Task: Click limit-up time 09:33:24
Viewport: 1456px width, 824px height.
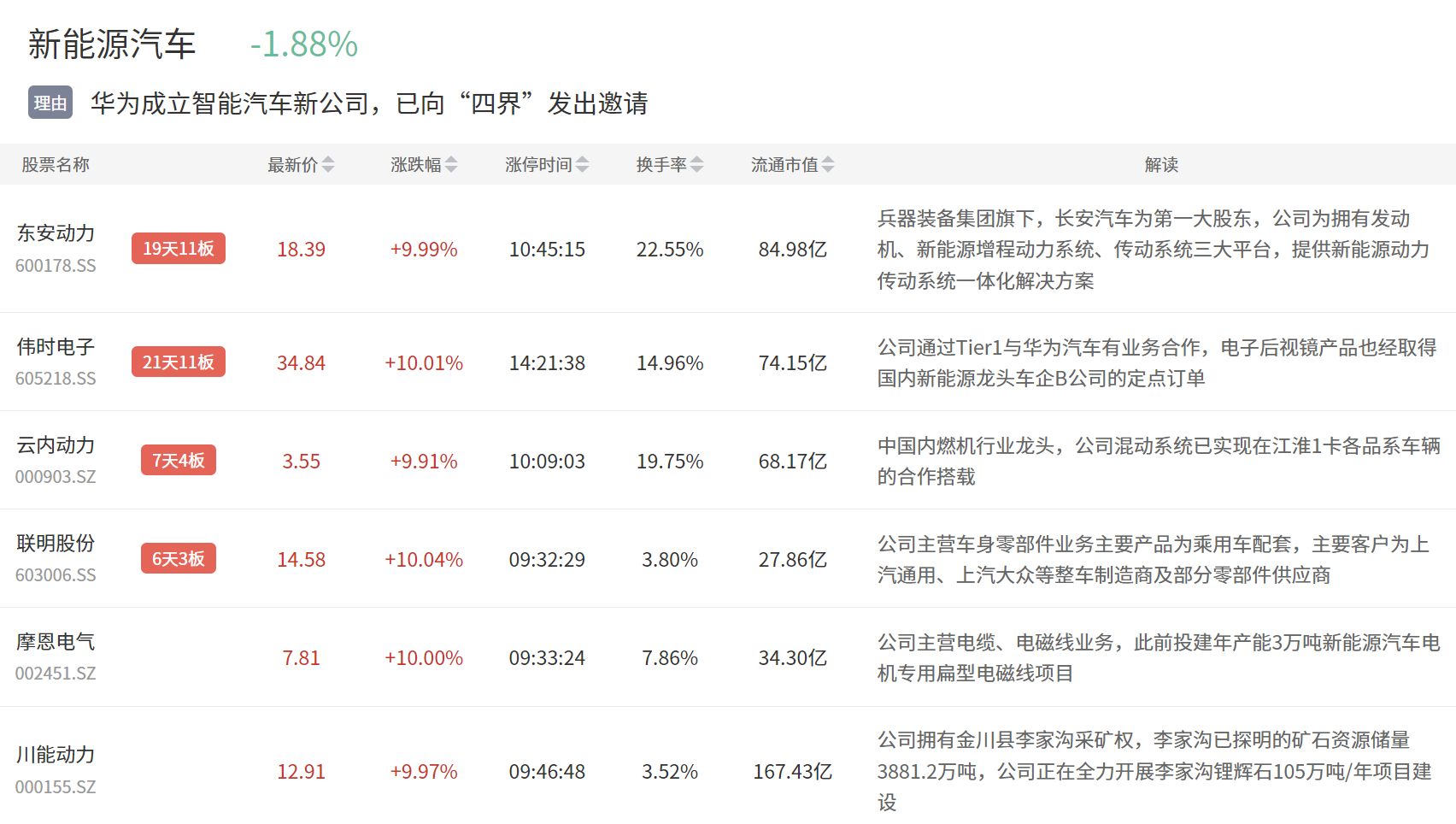Action: [547, 658]
